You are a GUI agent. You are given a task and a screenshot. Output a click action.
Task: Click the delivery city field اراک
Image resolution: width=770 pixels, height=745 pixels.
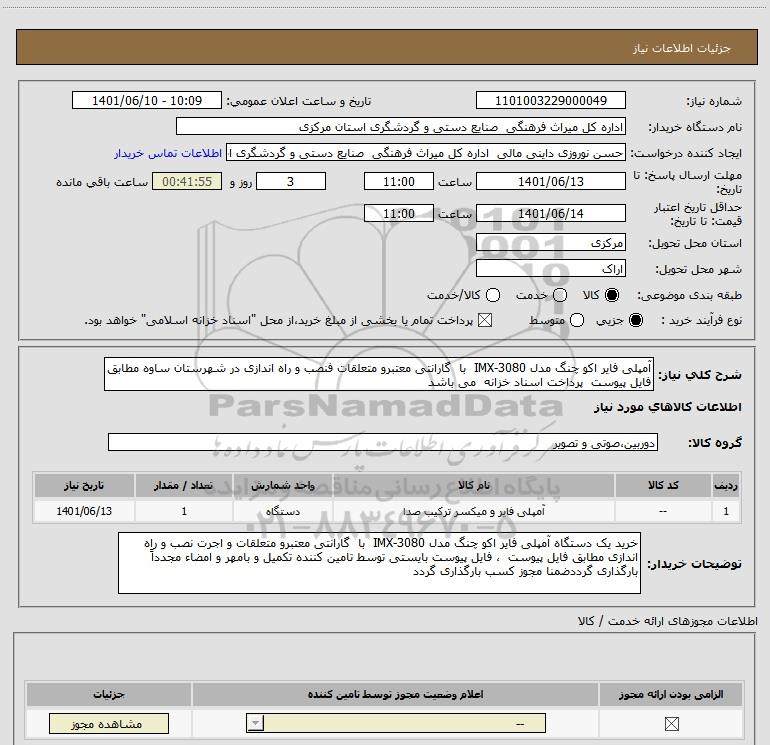click(x=550, y=269)
